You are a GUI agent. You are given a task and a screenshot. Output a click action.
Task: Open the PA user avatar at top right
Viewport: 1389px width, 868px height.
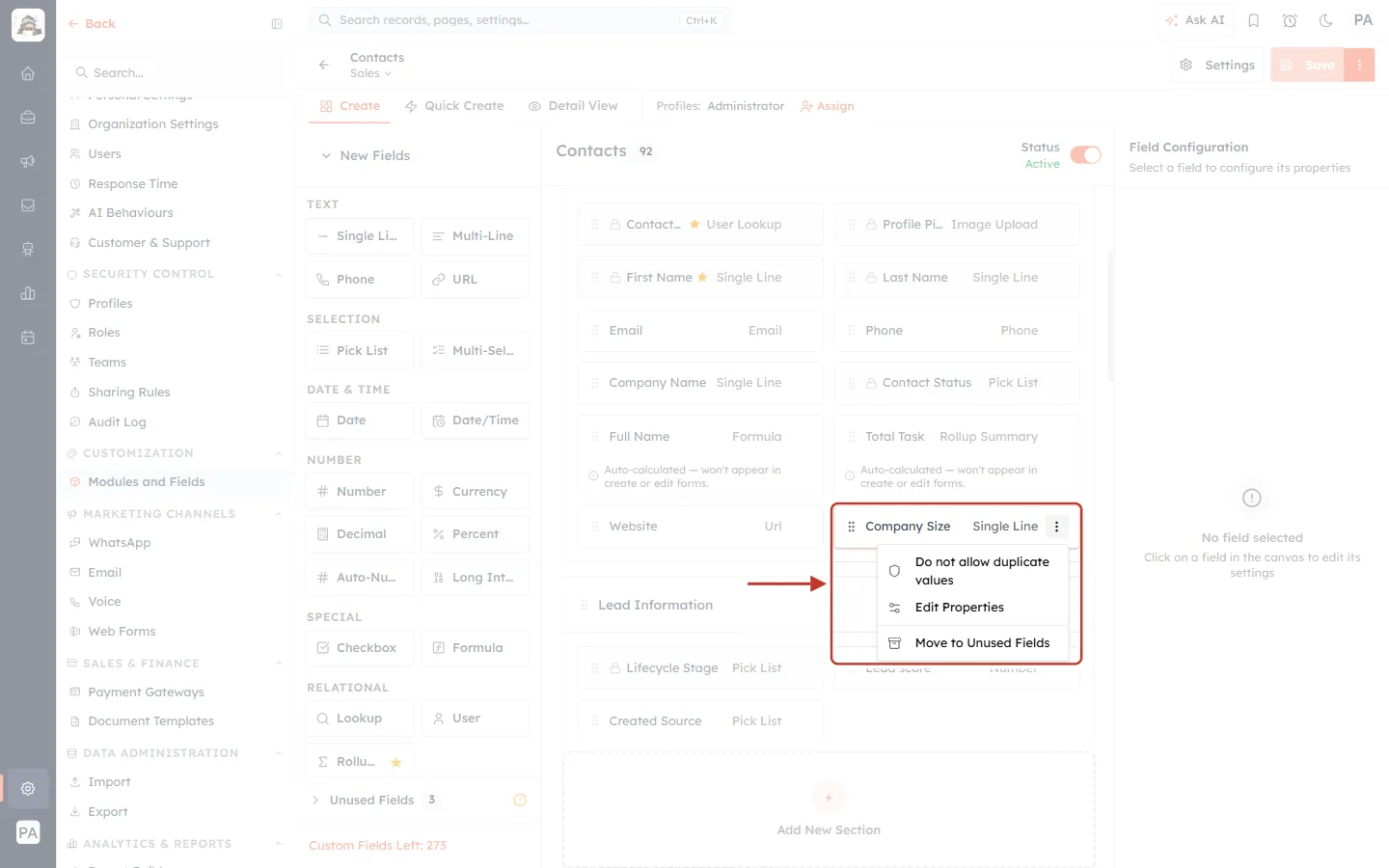point(1363,20)
